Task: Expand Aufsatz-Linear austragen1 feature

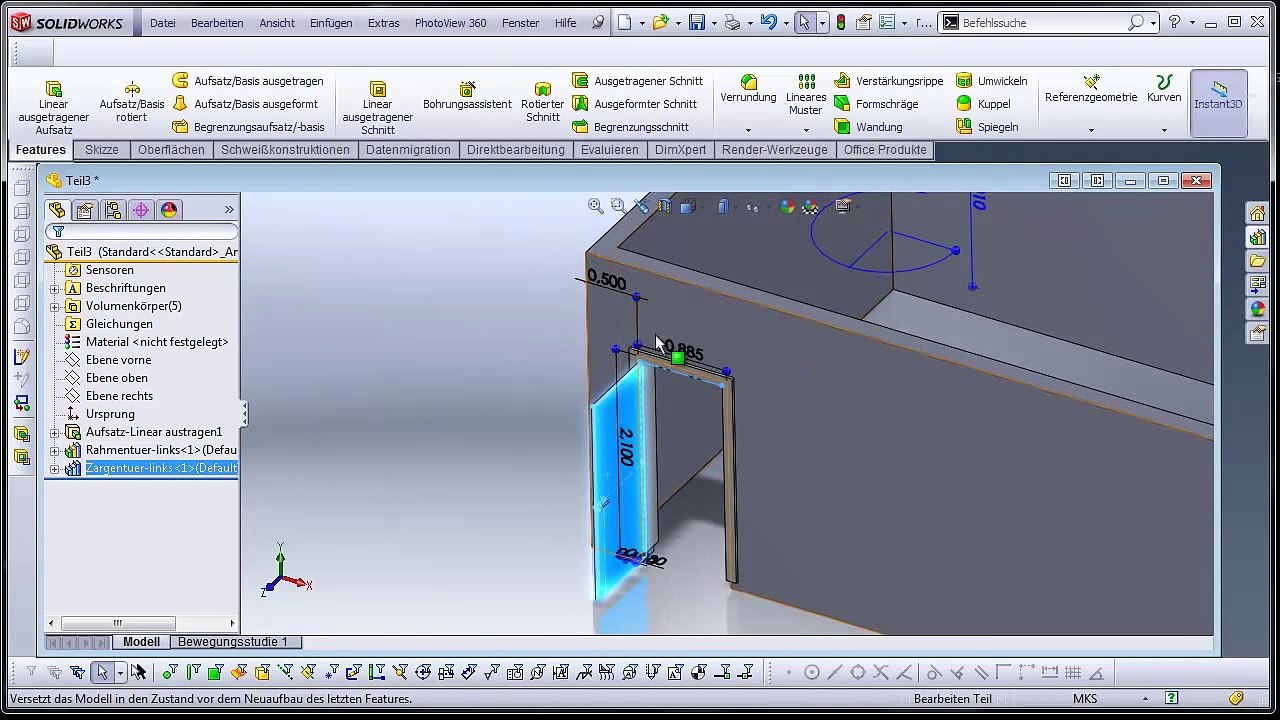Action: point(55,432)
